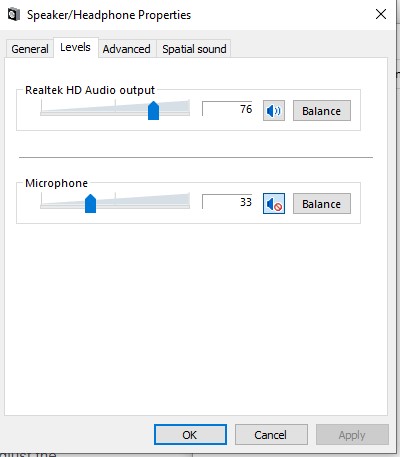Switch to the General tab
Viewport: 400px width, 457px height.
(30, 49)
